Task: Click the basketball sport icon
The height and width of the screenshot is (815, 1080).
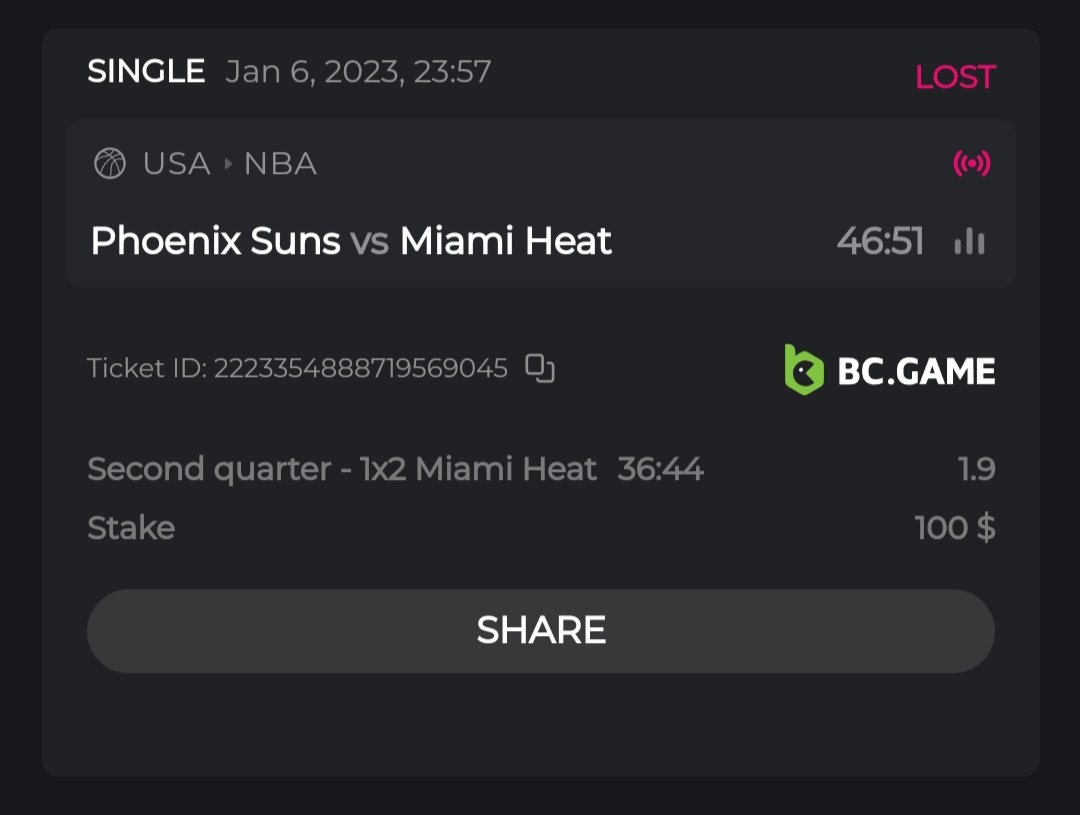Action: coord(110,163)
